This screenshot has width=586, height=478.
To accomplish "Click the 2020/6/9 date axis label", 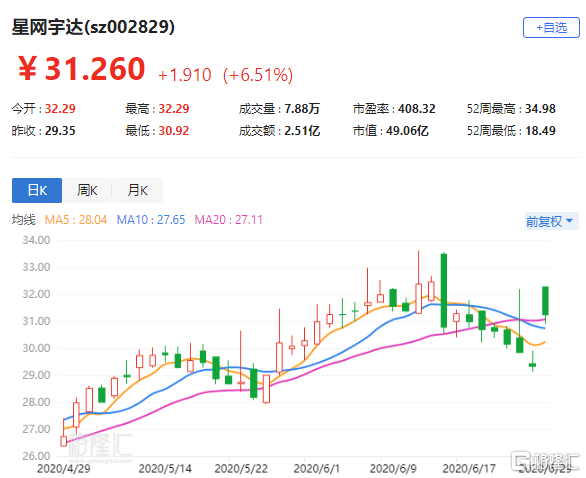I will 393,469.
